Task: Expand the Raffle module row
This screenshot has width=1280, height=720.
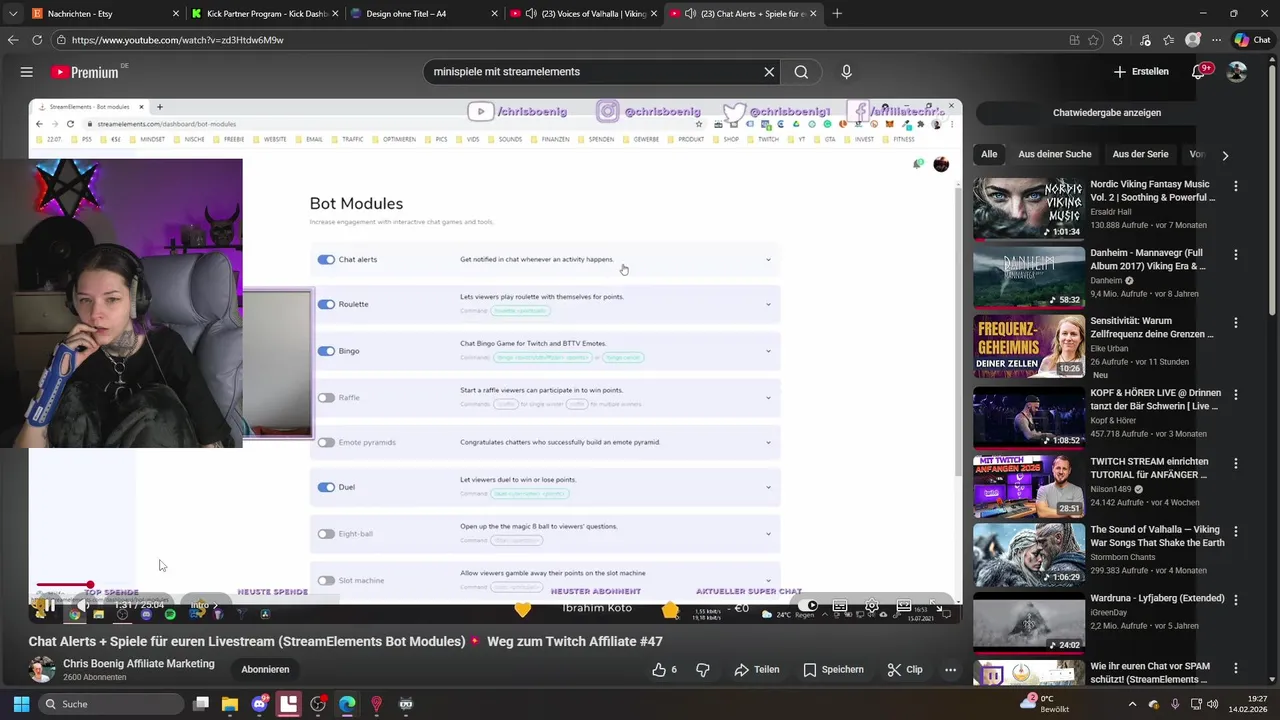Action: 768,398
